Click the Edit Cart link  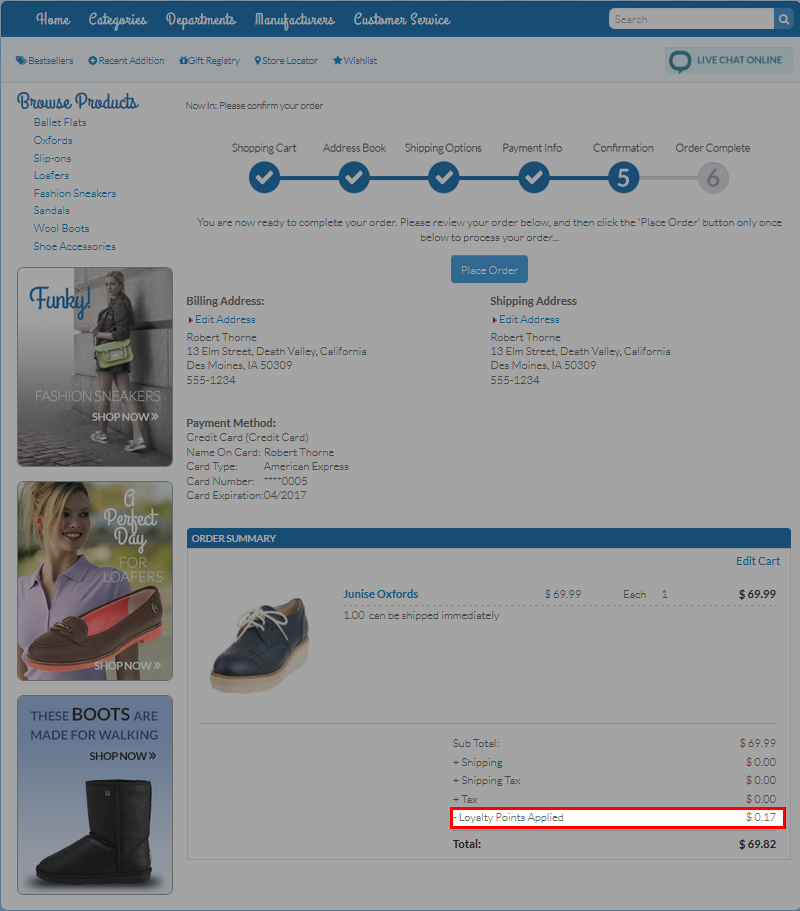coord(758,561)
